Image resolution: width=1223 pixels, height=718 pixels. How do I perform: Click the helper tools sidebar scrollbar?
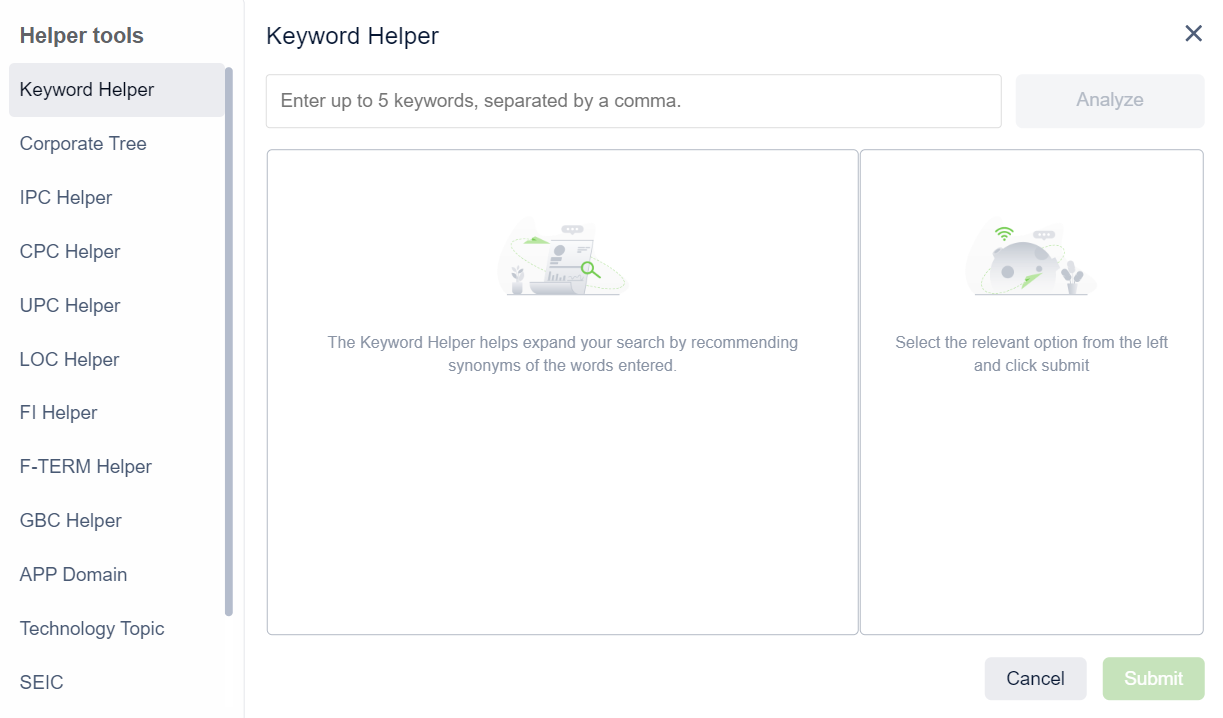click(229, 340)
